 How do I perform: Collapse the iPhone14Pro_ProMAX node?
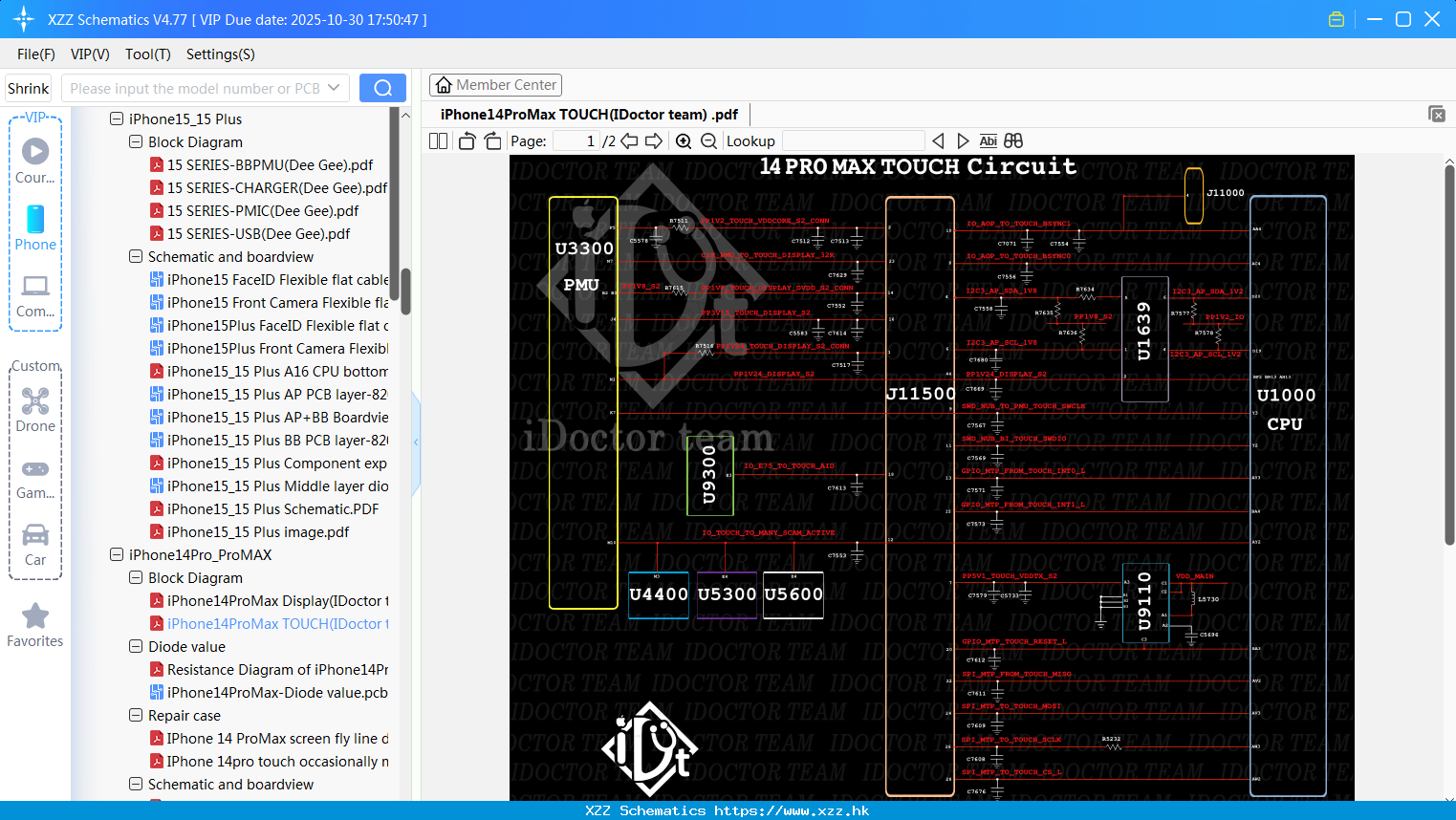click(117, 554)
